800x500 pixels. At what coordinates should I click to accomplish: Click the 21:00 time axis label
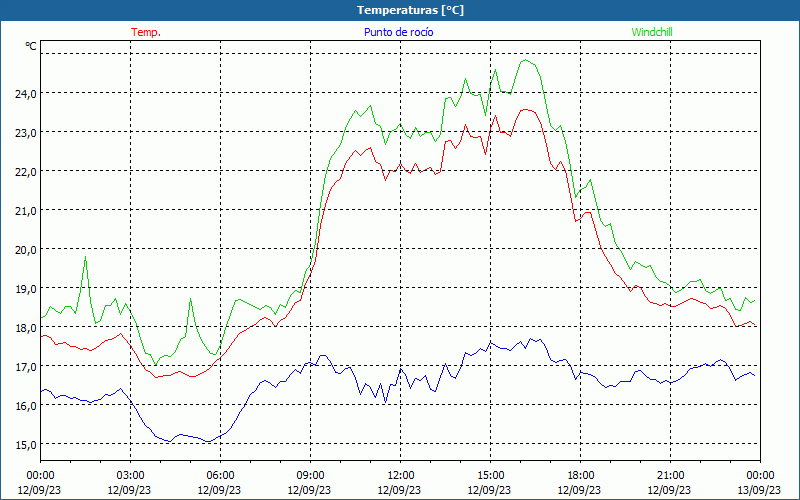pos(670,476)
